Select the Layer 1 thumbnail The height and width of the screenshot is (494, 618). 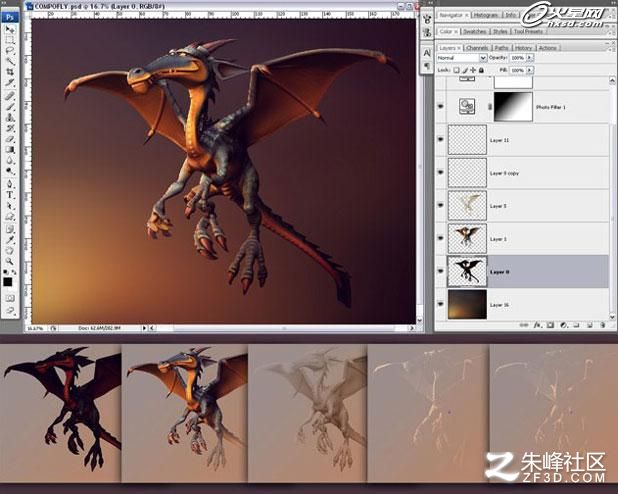pos(467,239)
